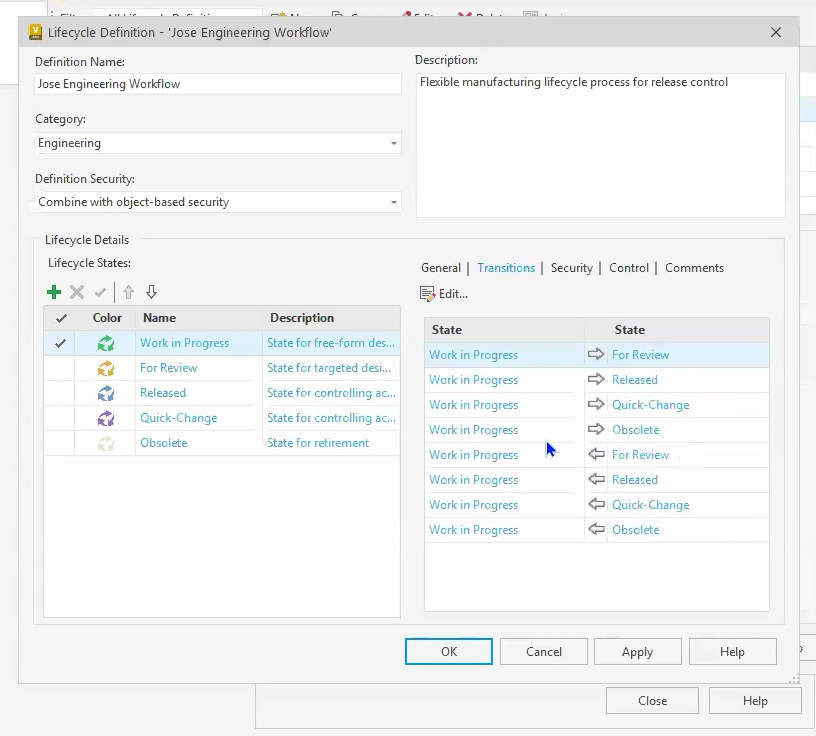The height and width of the screenshot is (736, 816).
Task: Click 'State for free-form des...' description cell
Action: pos(330,343)
